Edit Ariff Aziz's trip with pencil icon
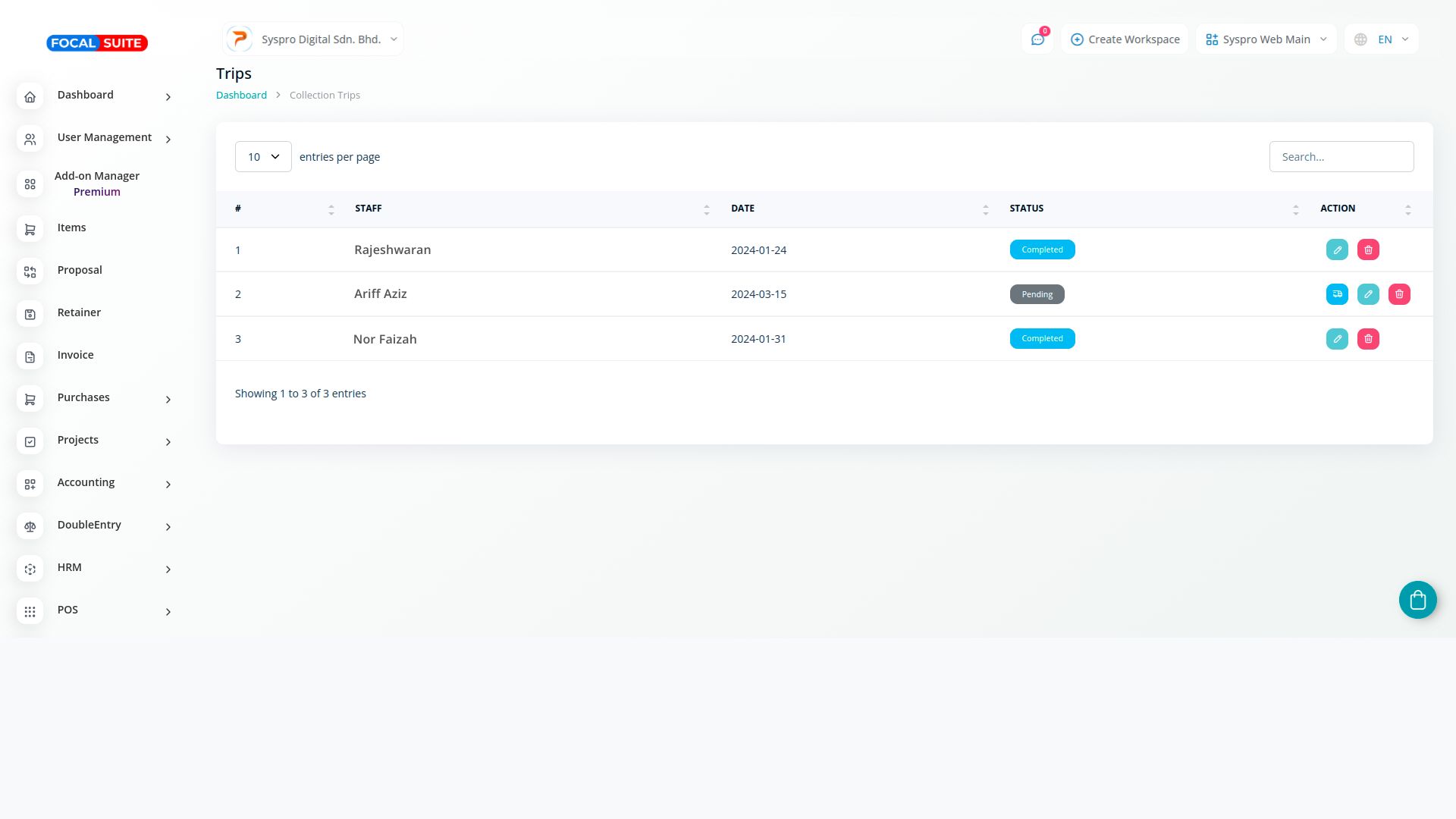 [x=1368, y=294]
